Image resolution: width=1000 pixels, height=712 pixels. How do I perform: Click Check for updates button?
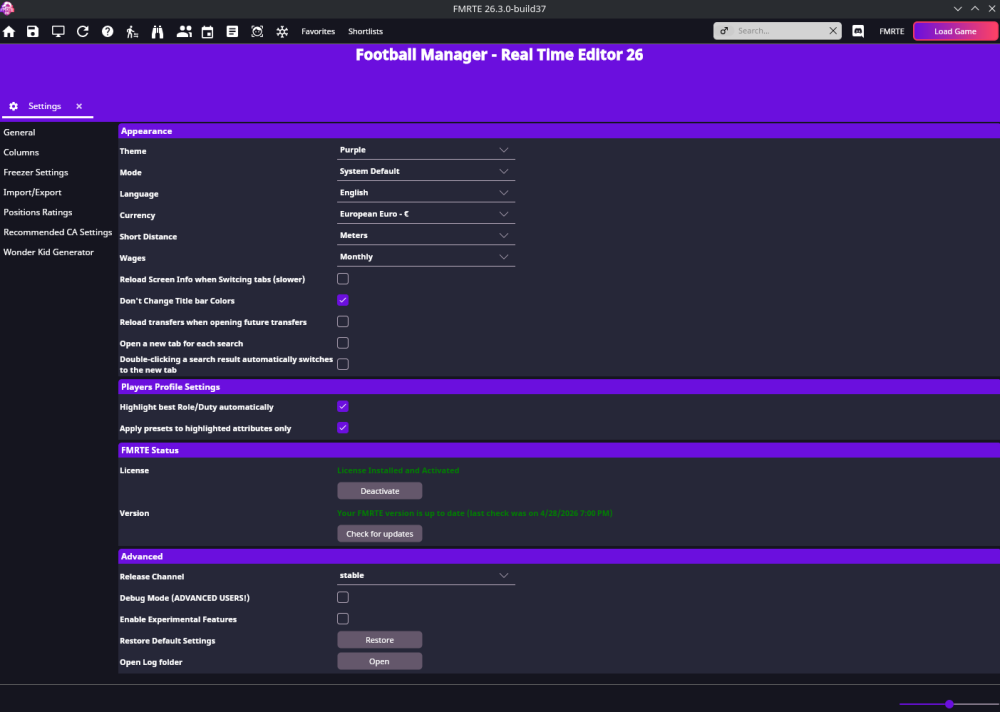pos(379,534)
